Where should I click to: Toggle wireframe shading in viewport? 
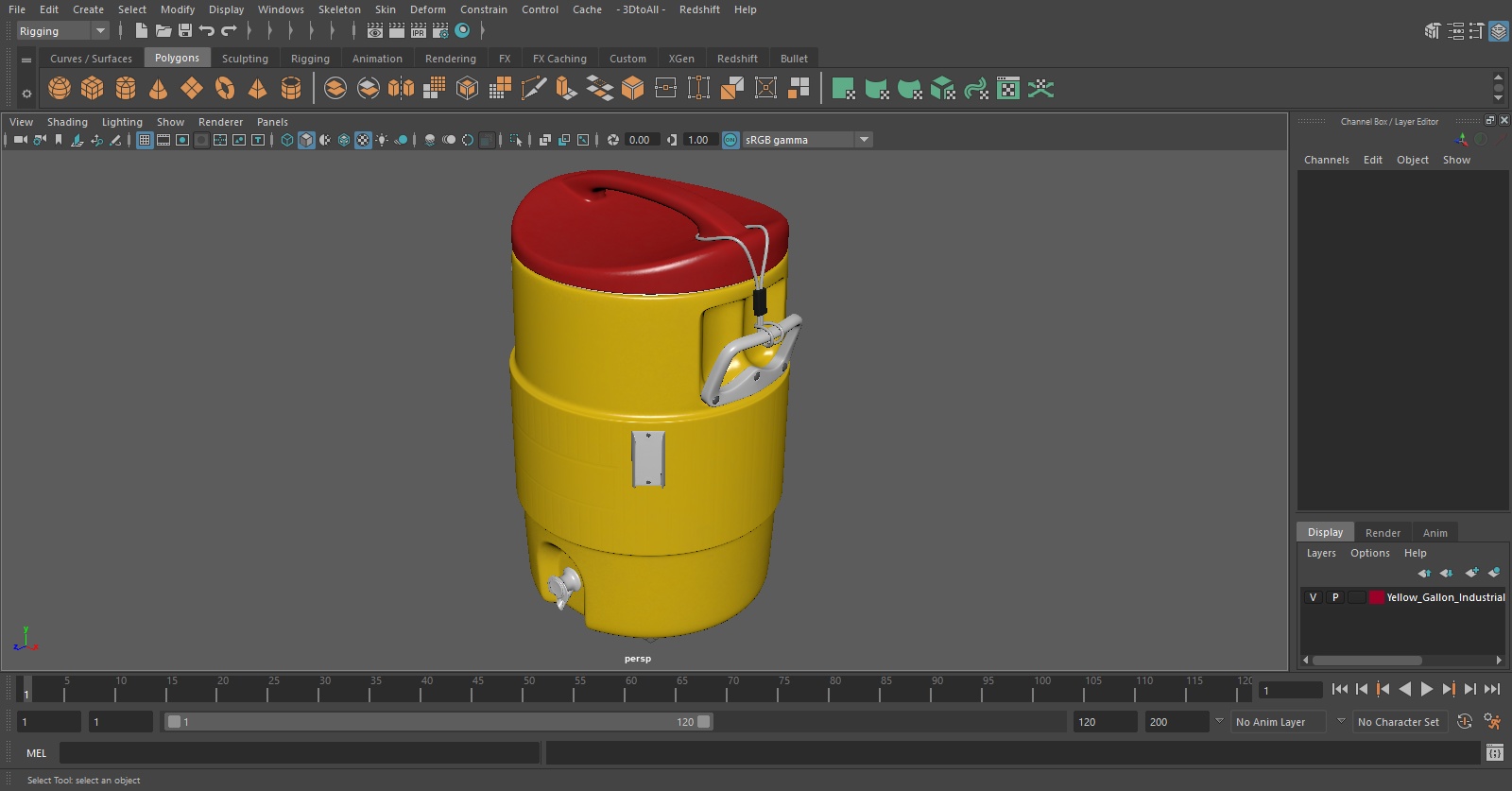point(287,140)
